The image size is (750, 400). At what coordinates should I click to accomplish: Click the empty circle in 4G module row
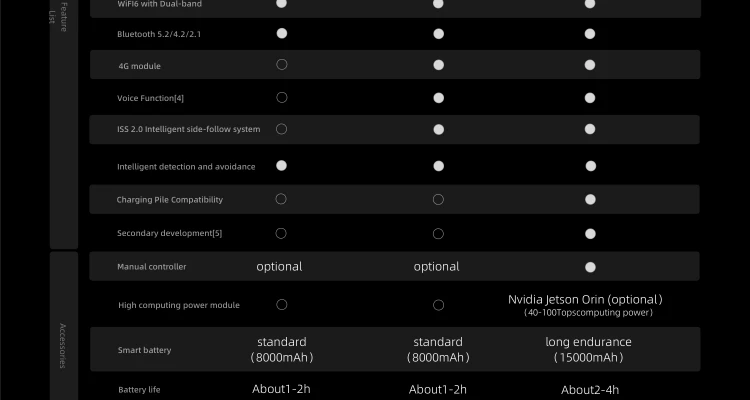(x=281, y=65)
